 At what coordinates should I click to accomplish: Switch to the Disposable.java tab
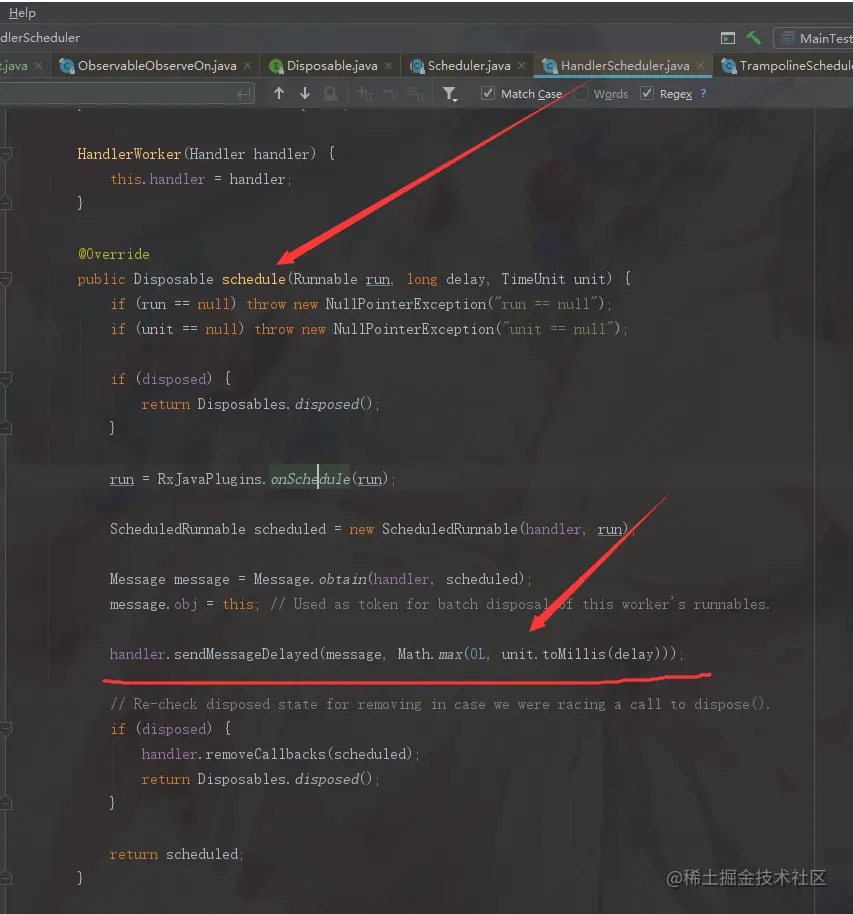tap(332, 66)
